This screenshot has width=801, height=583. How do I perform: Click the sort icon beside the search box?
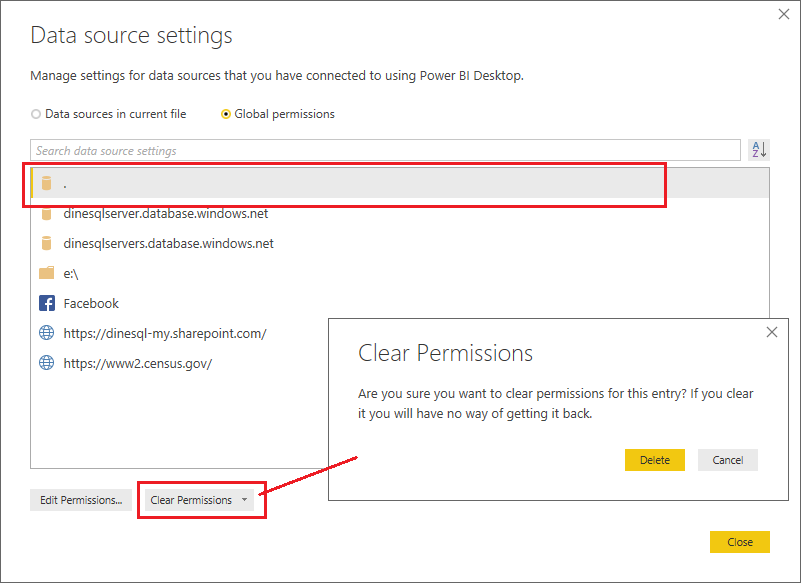tap(759, 148)
